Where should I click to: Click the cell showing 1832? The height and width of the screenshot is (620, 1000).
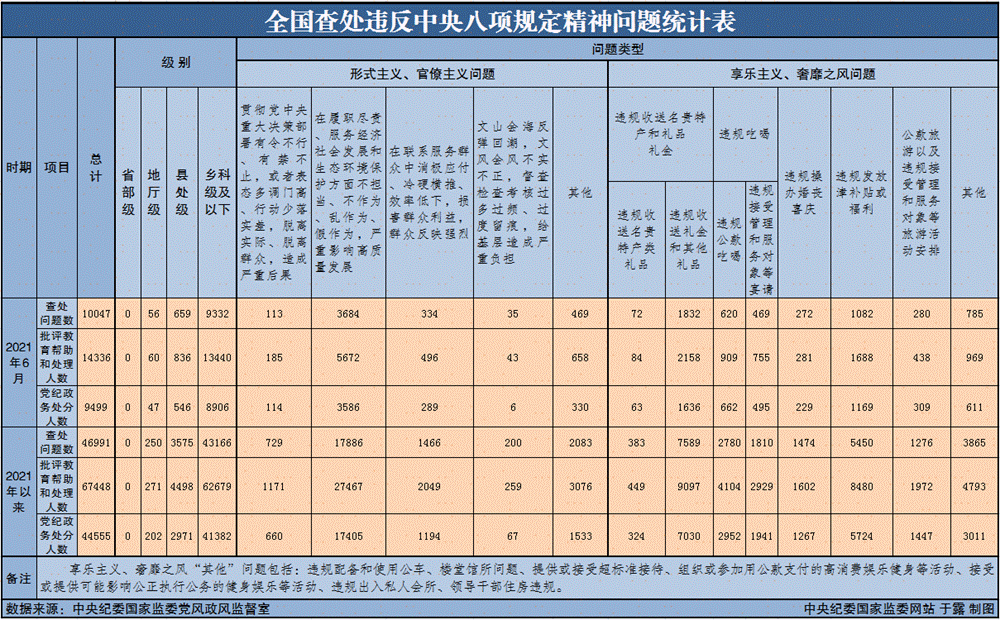tap(689, 314)
